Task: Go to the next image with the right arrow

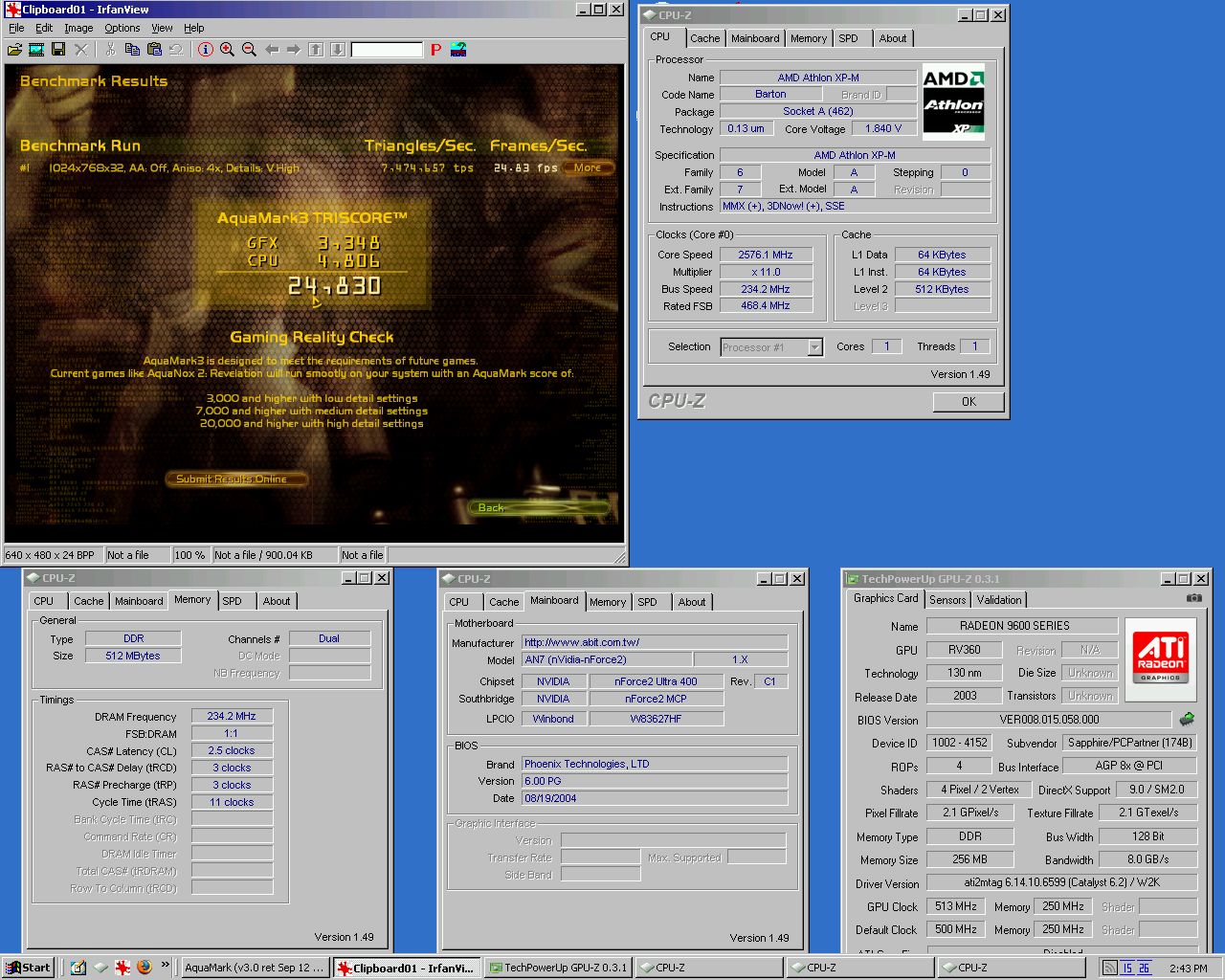Action: click(294, 50)
